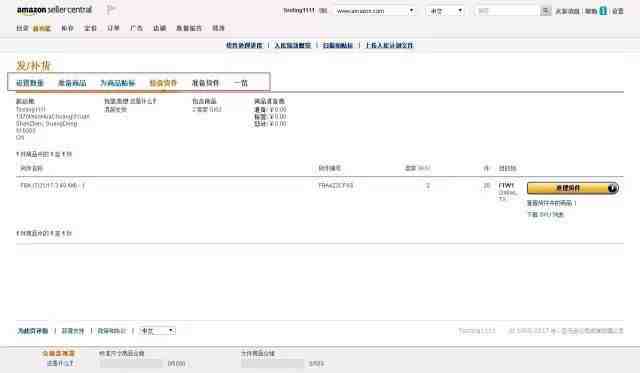Click the round arrow icon on yellow button

[612, 188]
